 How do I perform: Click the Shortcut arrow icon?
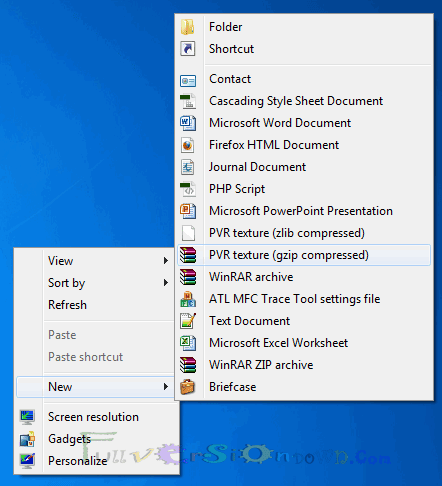(x=188, y=49)
